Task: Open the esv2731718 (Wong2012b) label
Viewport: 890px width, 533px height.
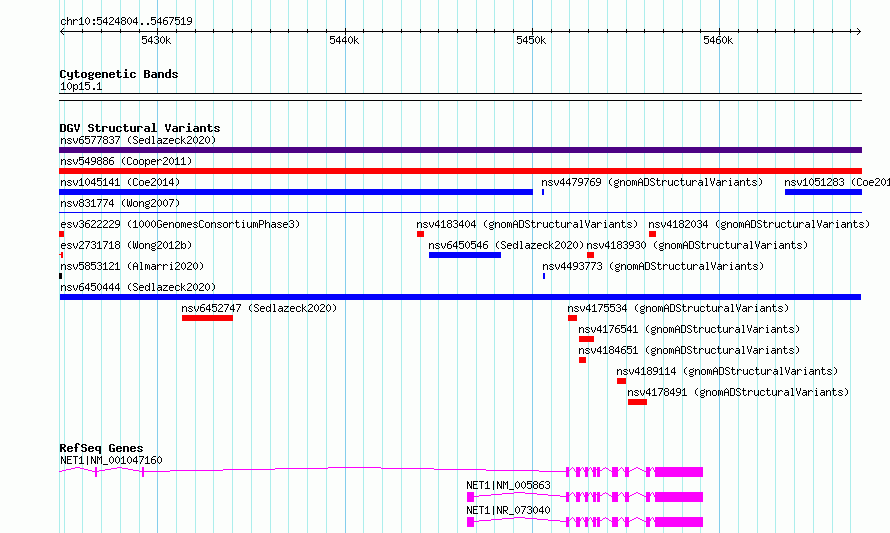Action: (x=126, y=245)
